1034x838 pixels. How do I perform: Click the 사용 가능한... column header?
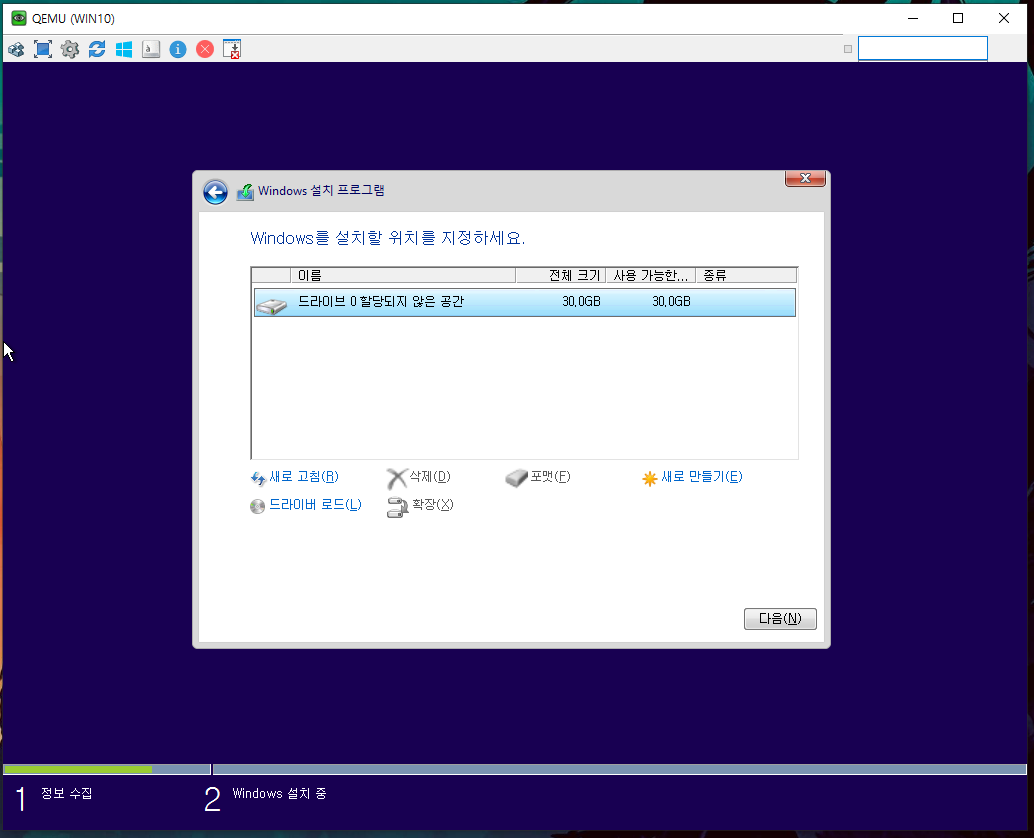650,275
